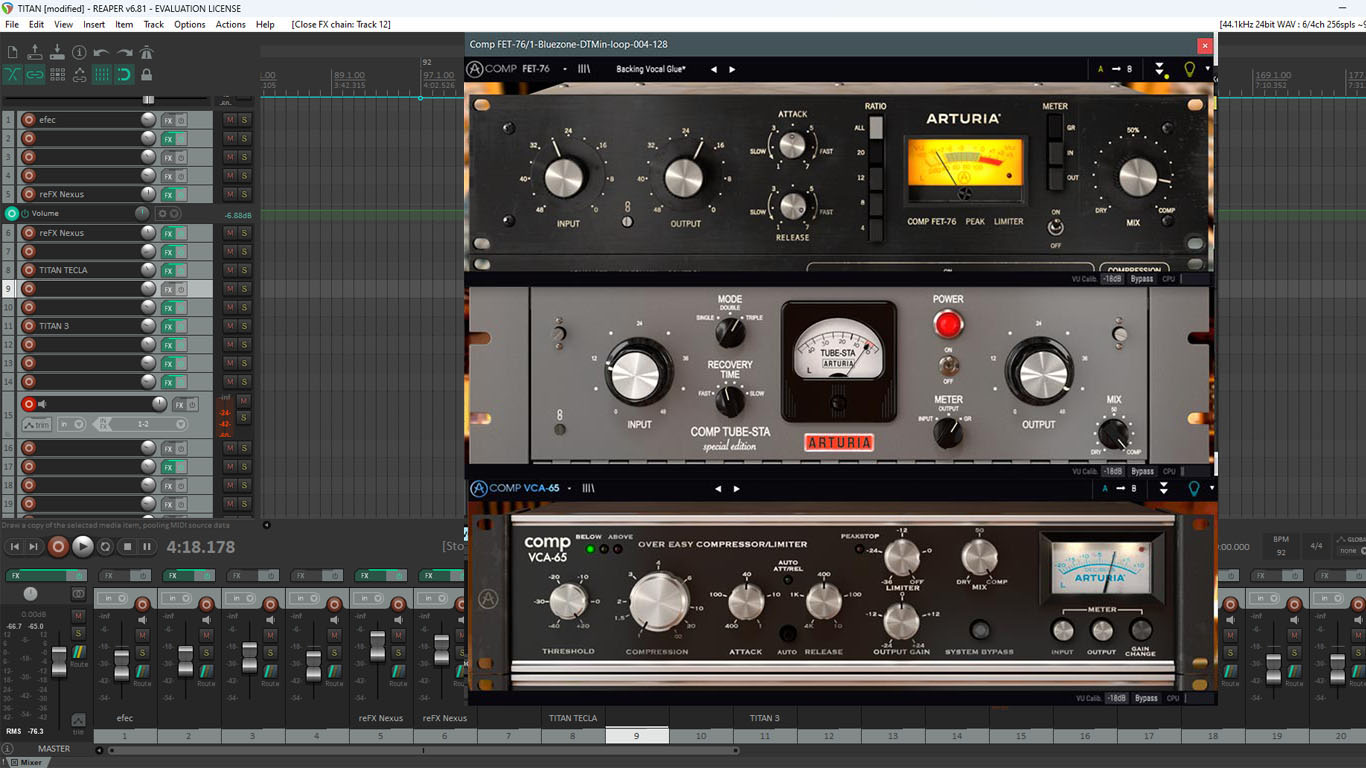Viewport: 1366px width, 768px height.
Task: Go to project start transport button
Action: tap(14, 547)
